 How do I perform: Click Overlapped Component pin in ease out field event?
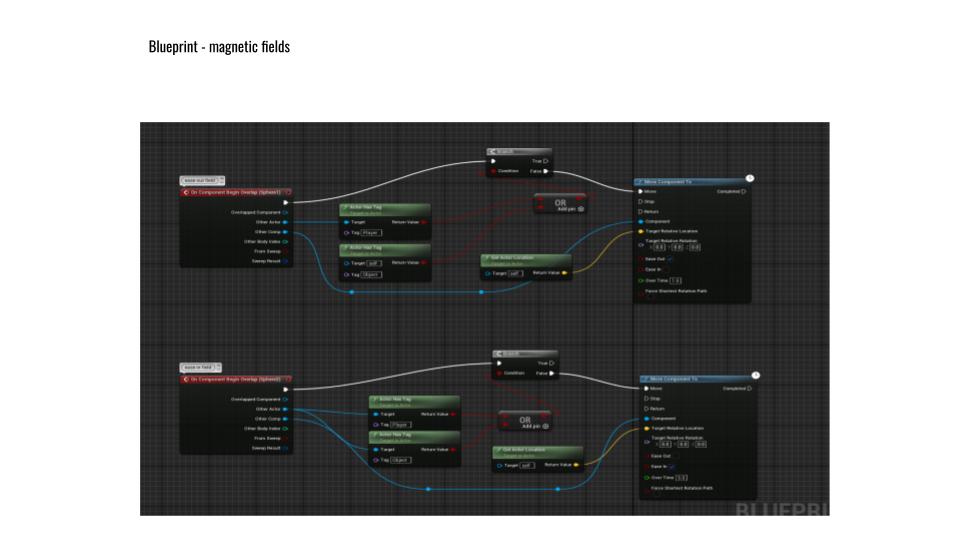285,212
